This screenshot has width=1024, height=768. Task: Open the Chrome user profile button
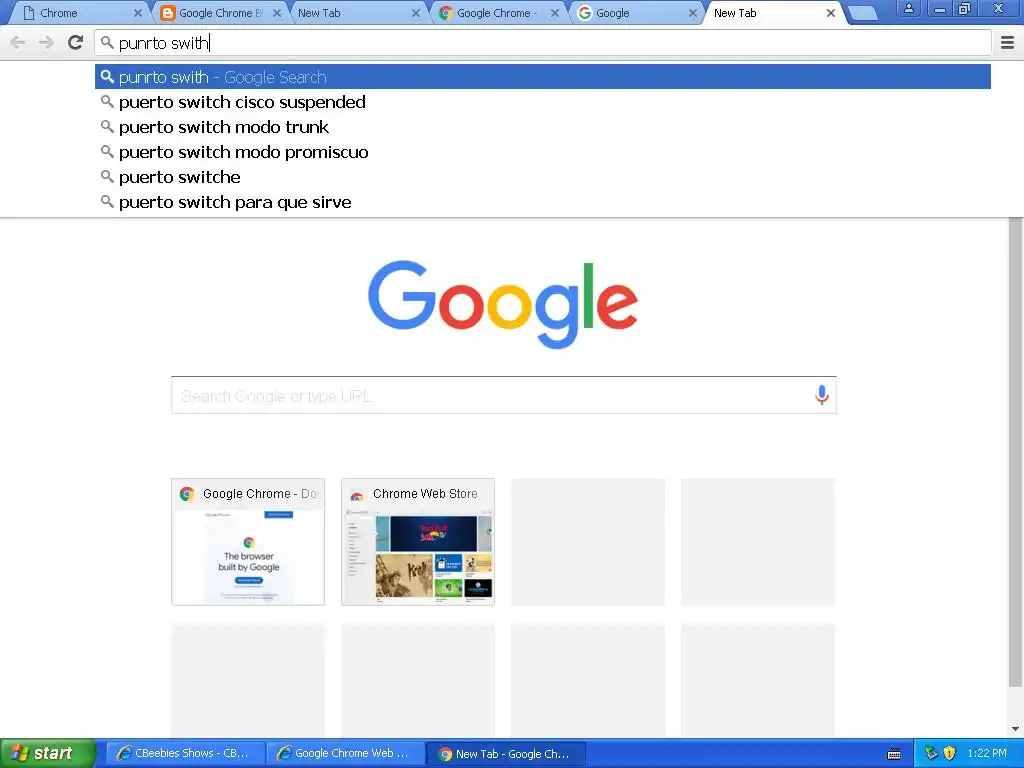click(x=908, y=8)
